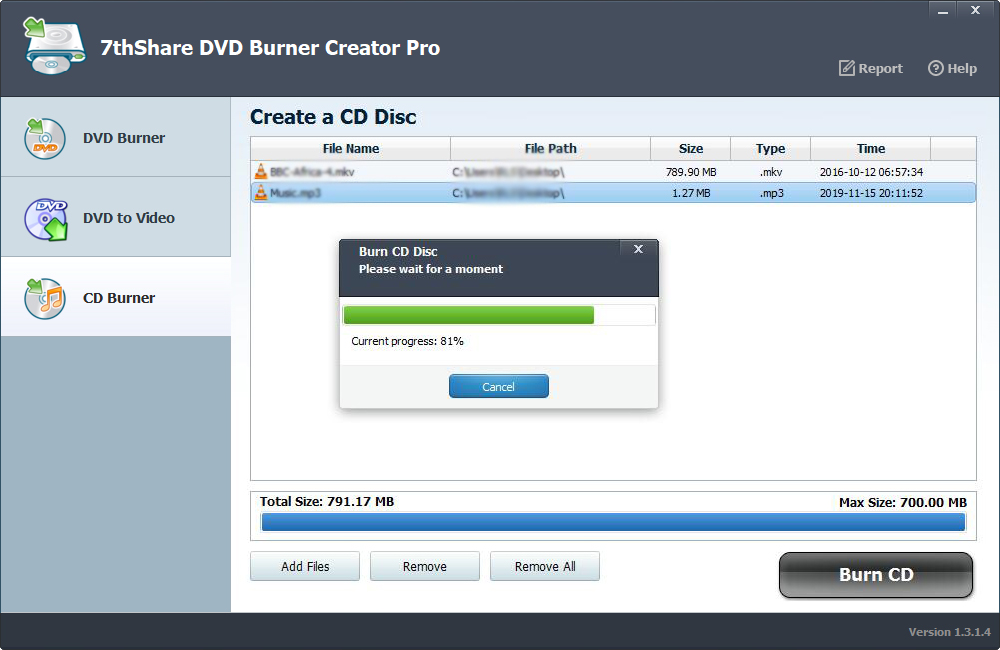The width and height of the screenshot is (1000, 650).
Task: Click the Max Size: 700.00 MB label
Action: 902,503
